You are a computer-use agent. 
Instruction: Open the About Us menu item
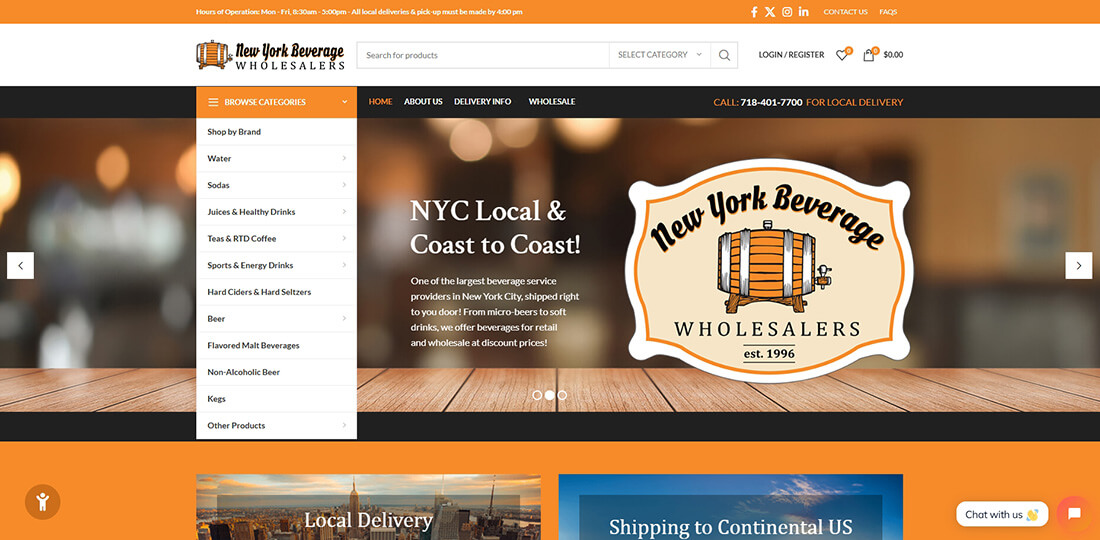pyautogui.click(x=423, y=102)
